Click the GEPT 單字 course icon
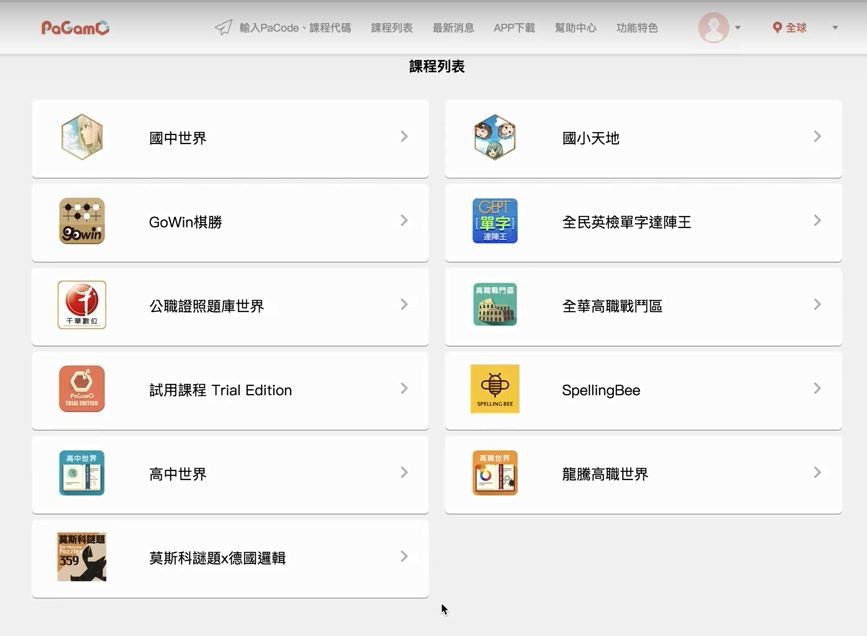Image resolution: width=867 pixels, height=636 pixels. tap(495, 221)
